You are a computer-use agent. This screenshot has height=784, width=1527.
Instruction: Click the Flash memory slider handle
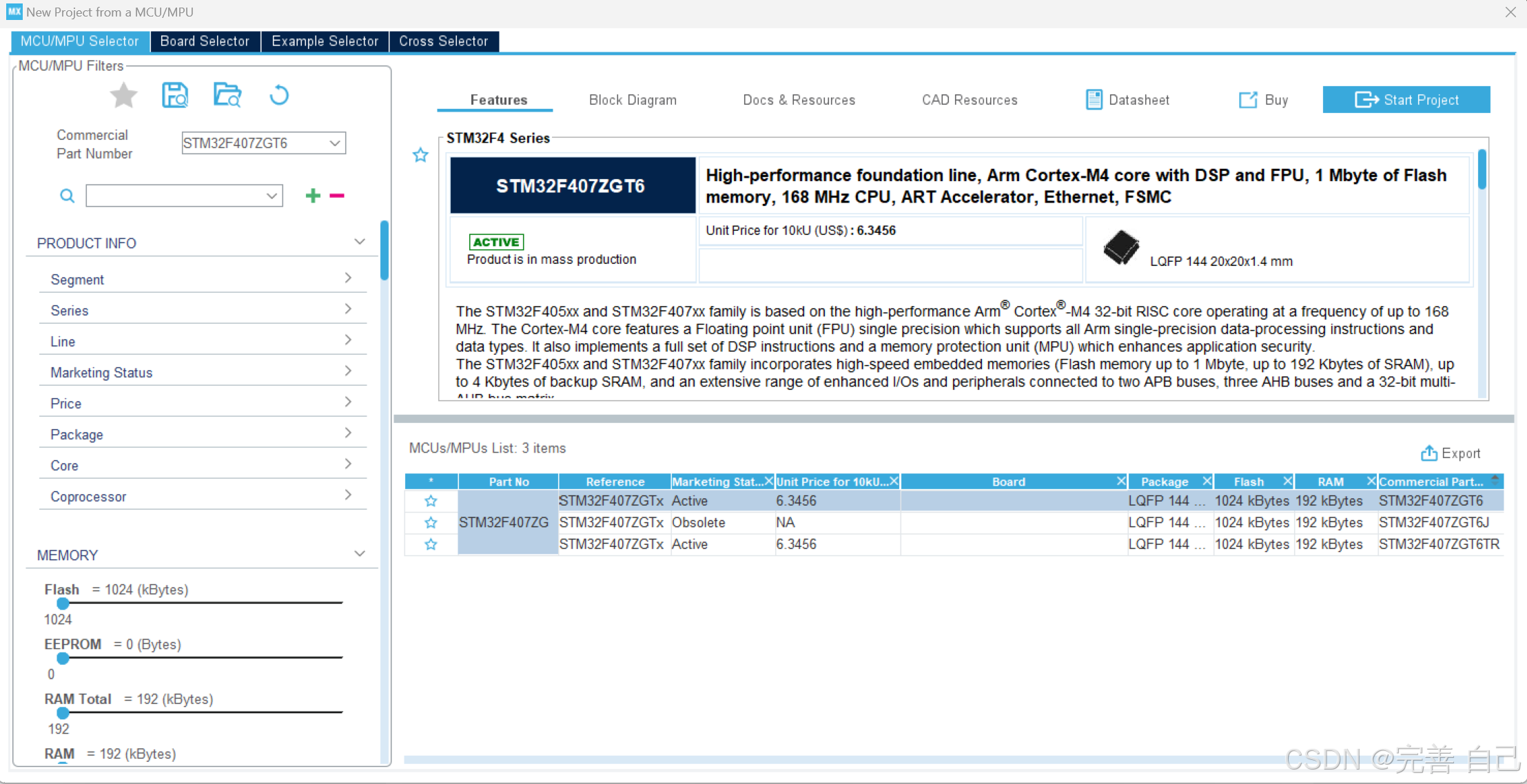(63, 604)
